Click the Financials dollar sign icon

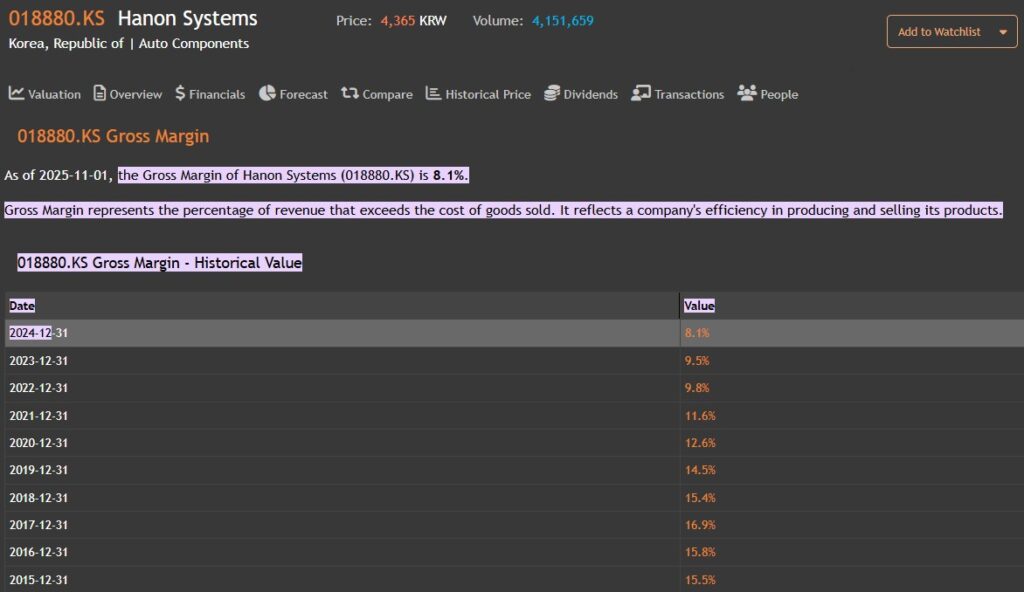point(180,93)
